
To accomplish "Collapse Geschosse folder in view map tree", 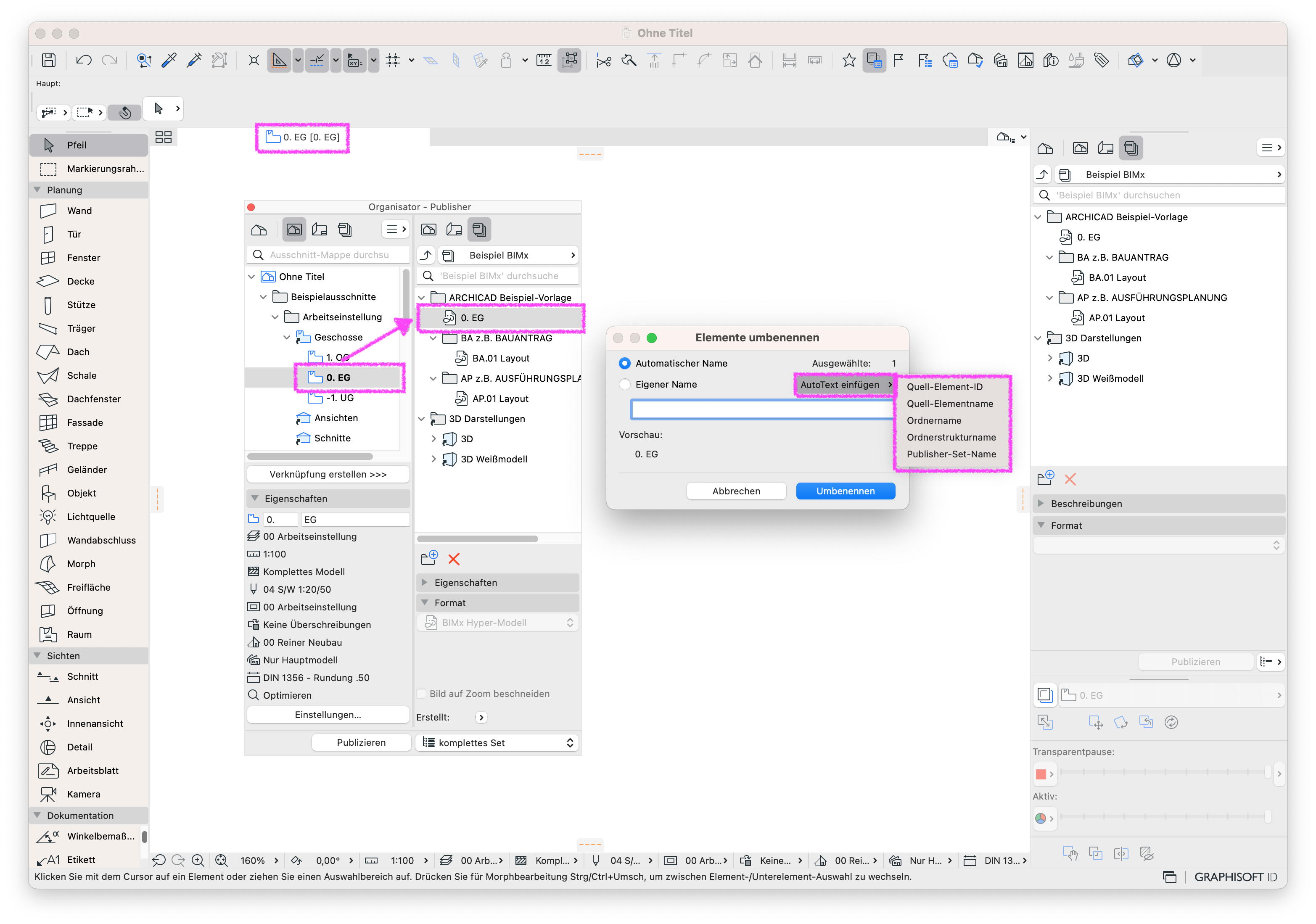I will [287, 337].
